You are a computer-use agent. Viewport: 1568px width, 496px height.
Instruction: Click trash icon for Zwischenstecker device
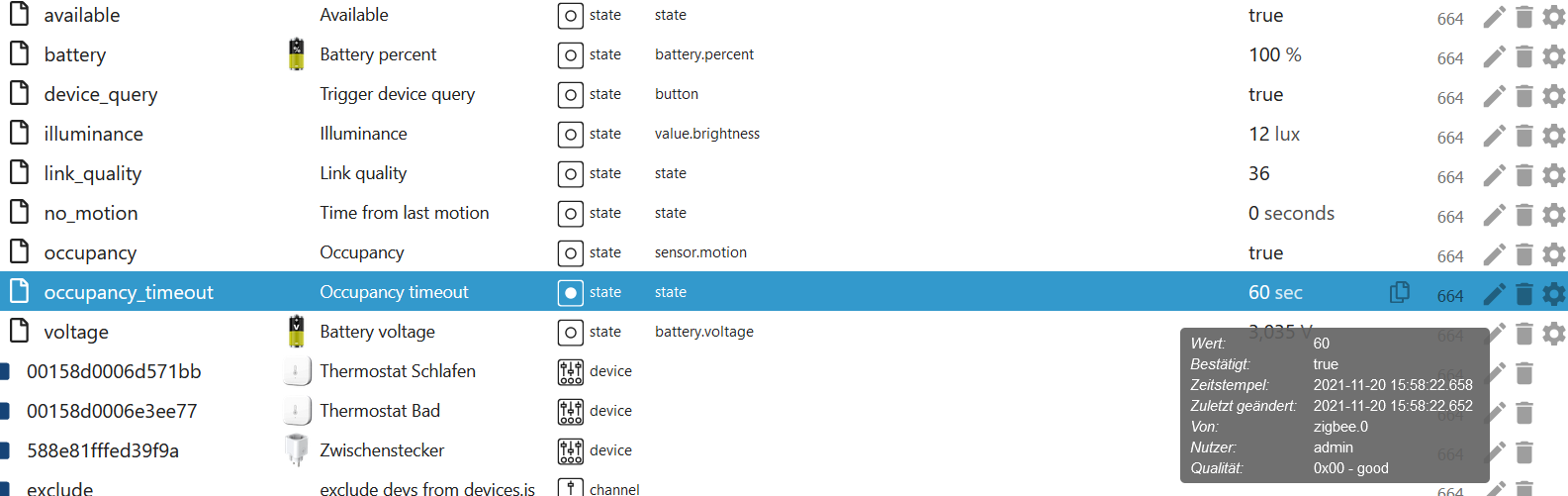click(x=1524, y=452)
